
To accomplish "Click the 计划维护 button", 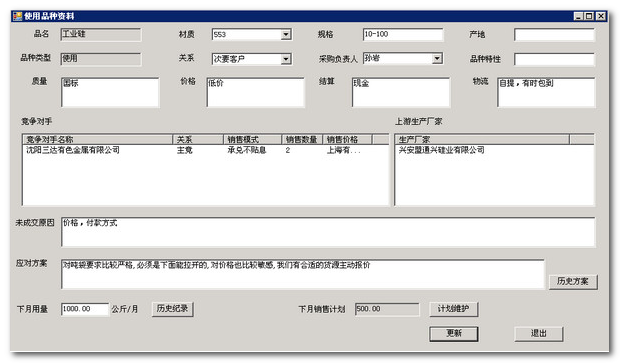I will [x=454, y=309].
